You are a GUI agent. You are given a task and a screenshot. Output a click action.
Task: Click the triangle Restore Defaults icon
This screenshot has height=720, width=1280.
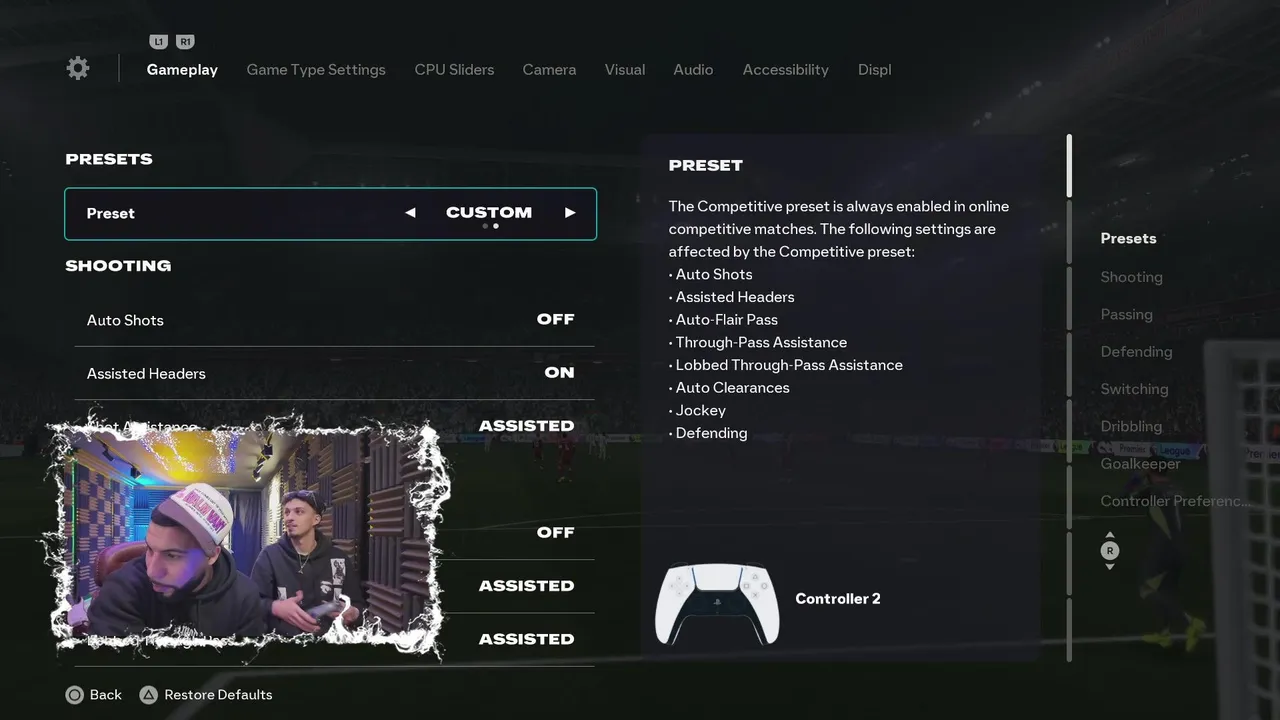(x=148, y=695)
